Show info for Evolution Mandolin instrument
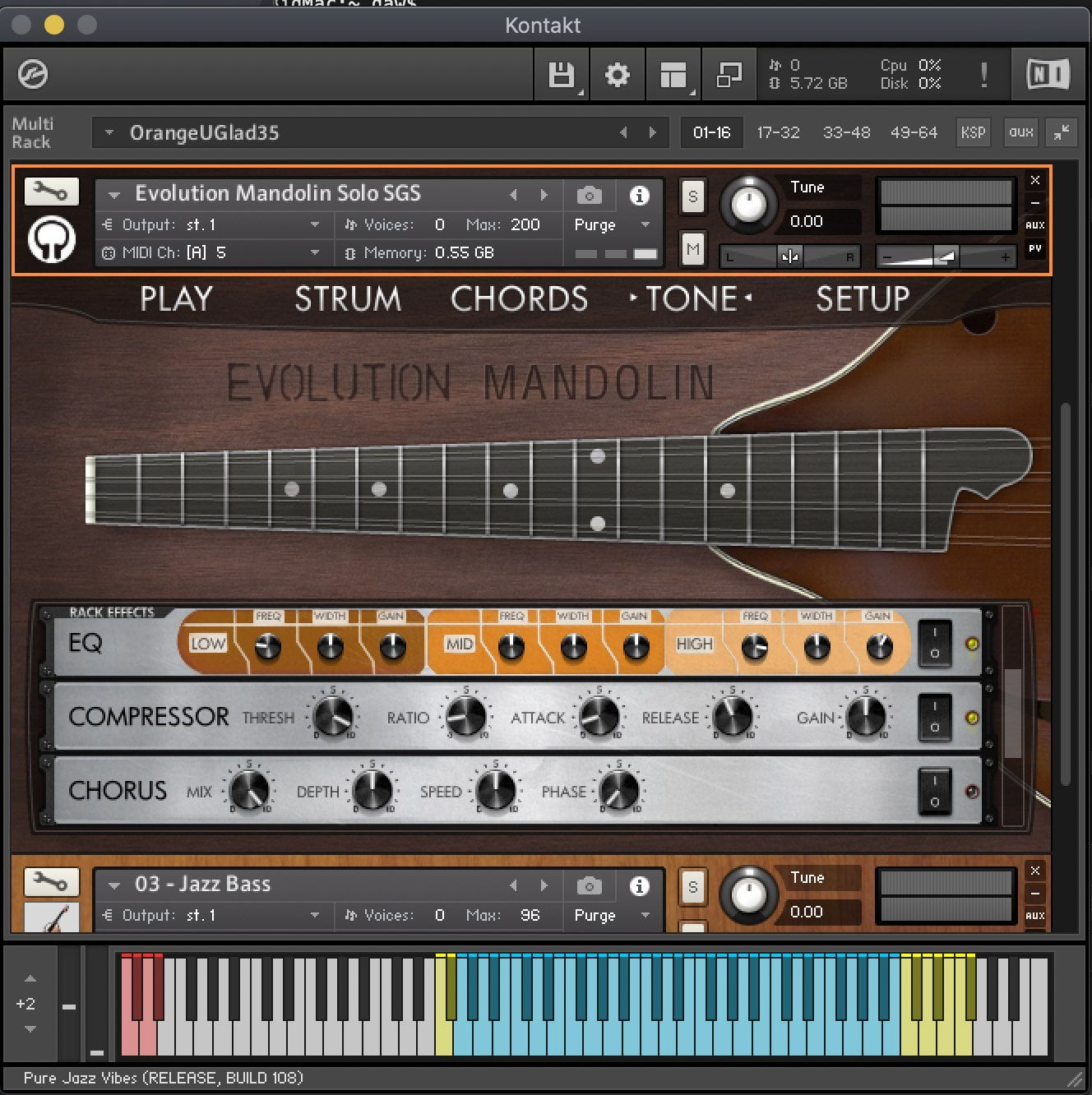 tap(639, 196)
